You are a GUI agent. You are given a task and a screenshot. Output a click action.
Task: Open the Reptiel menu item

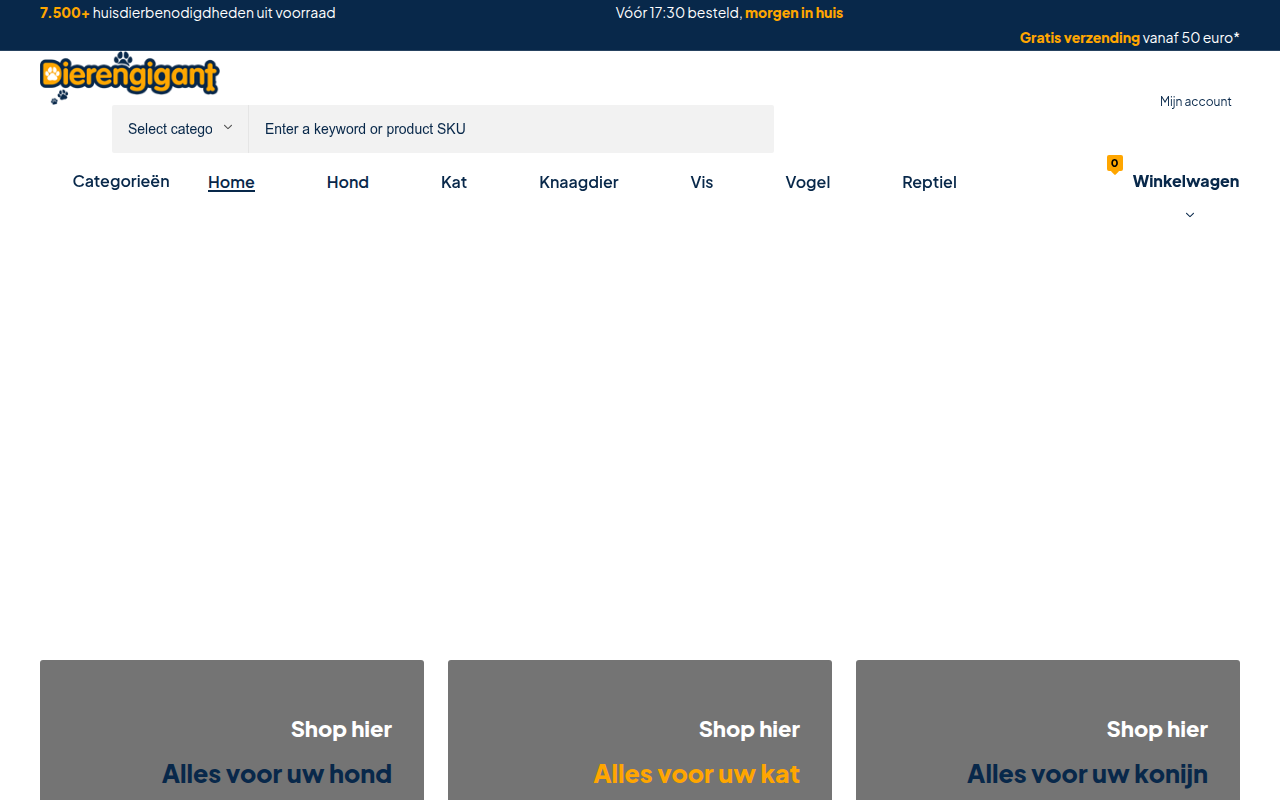(x=929, y=182)
